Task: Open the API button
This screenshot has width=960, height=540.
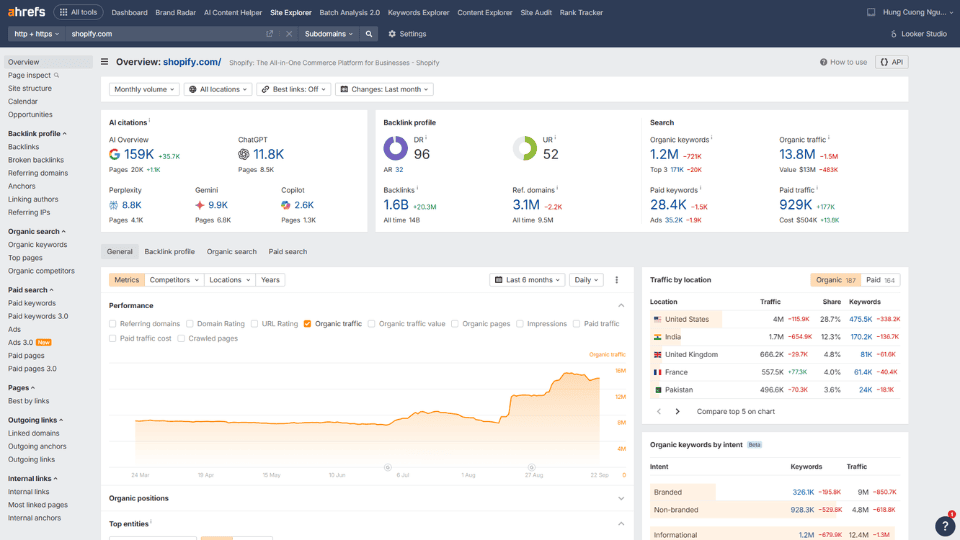Action: [x=891, y=62]
